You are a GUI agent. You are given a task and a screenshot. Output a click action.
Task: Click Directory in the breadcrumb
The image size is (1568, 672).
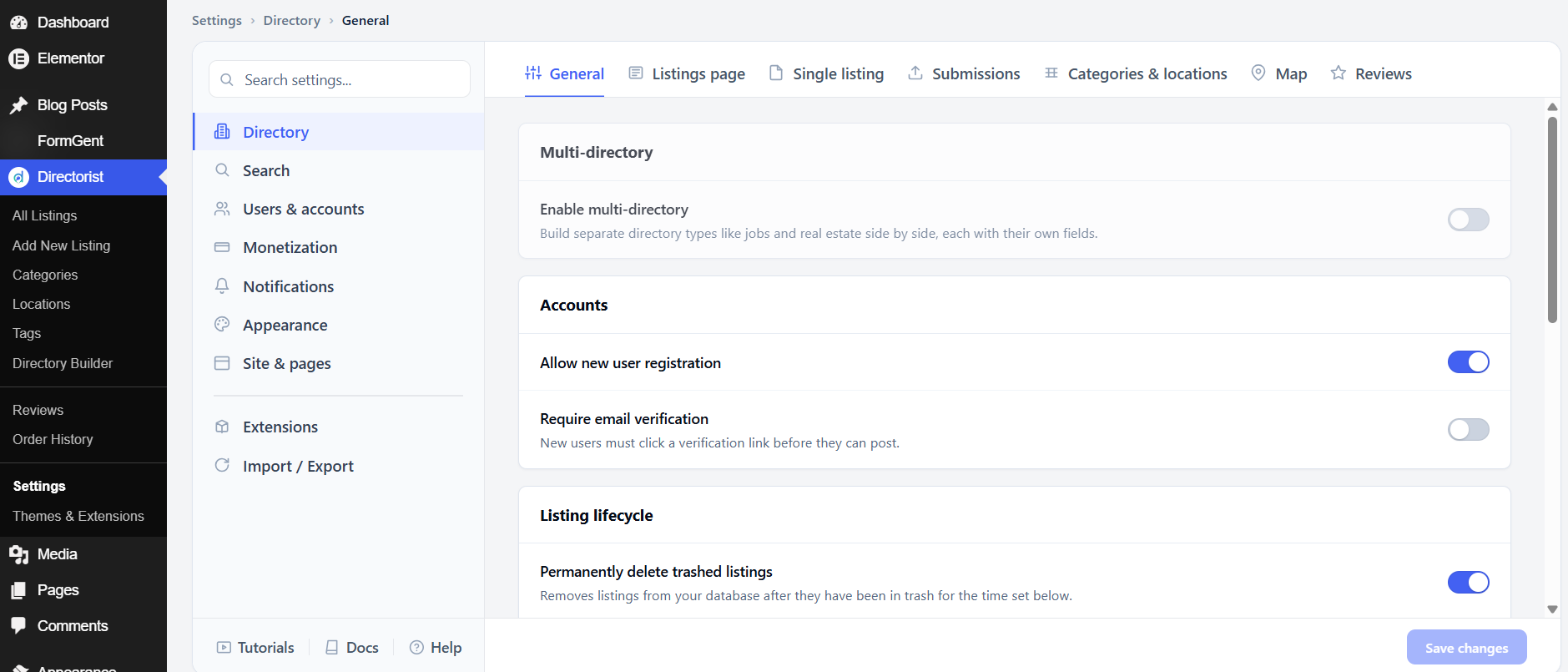(x=292, y=20)
